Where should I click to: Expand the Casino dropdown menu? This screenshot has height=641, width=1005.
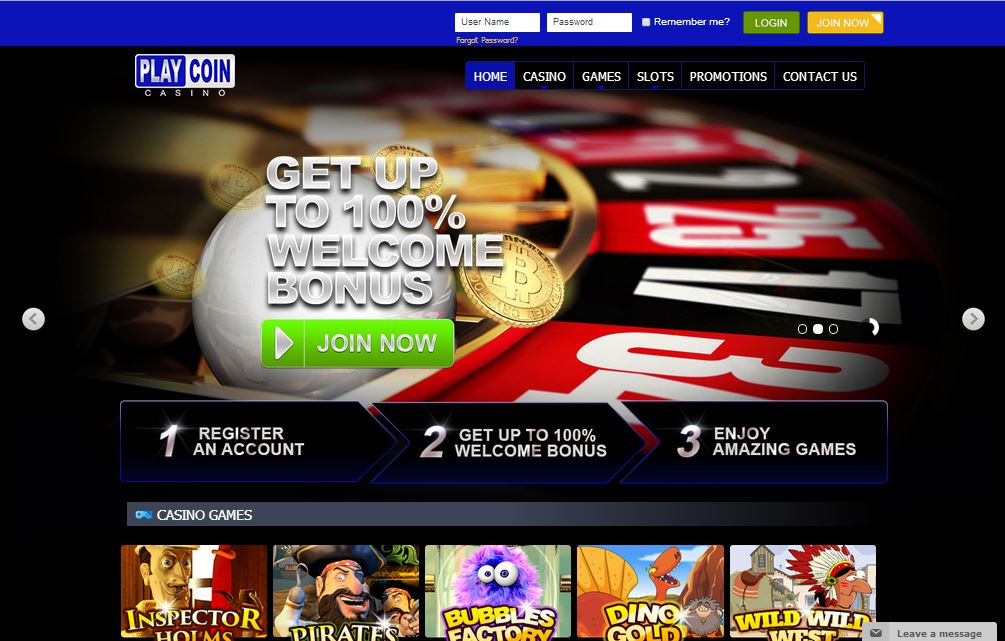(x=544, y=76)
